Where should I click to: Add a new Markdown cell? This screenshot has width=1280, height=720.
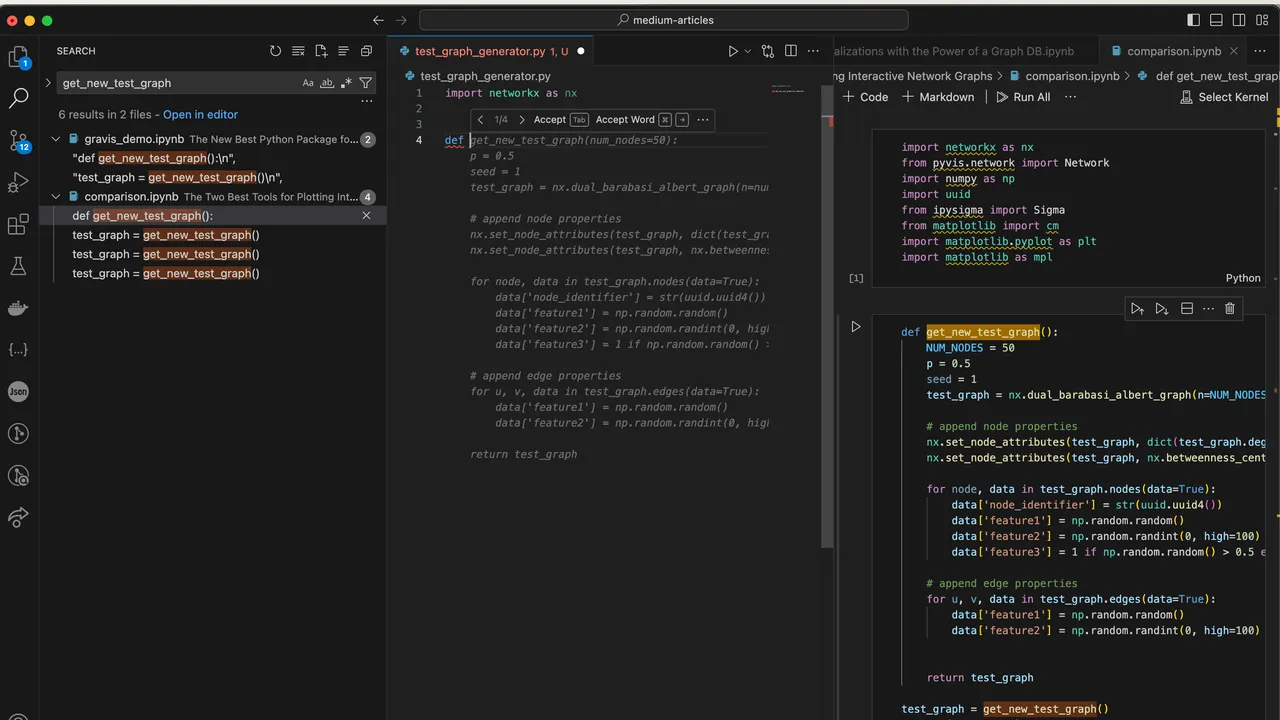pyautogui.click(x=938, y=97)
